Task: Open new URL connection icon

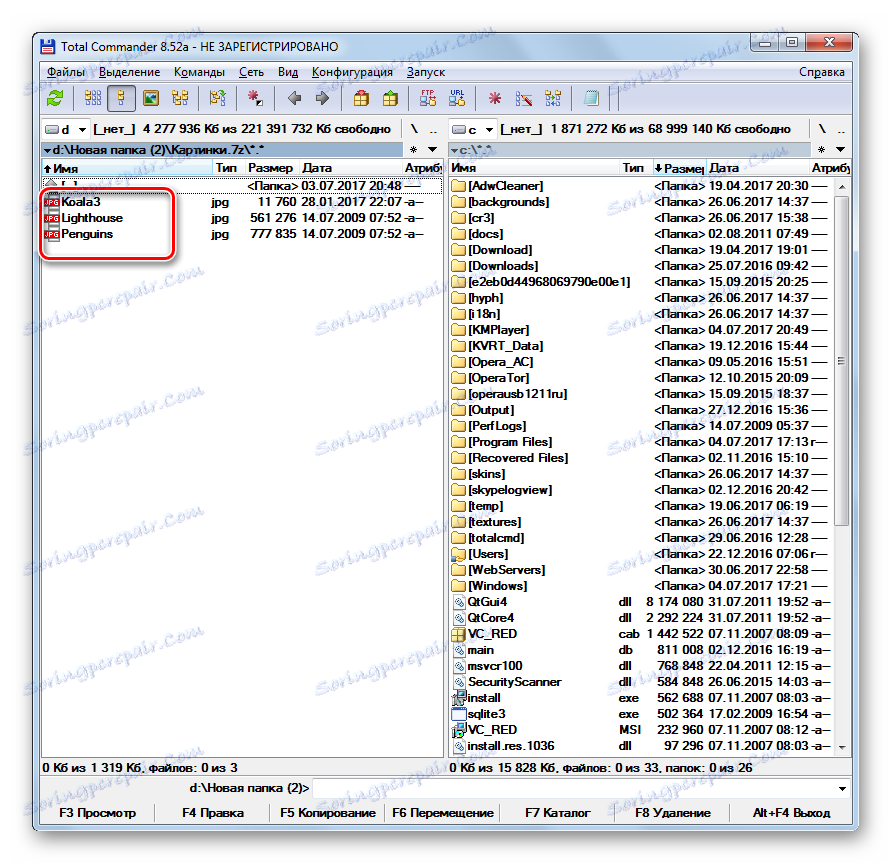Action: (457, 98)
